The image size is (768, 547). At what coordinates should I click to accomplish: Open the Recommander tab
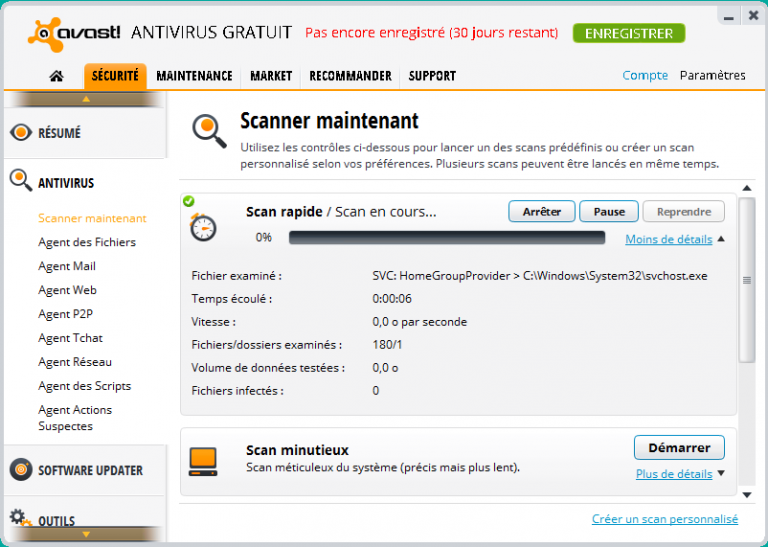coord(350,76)
